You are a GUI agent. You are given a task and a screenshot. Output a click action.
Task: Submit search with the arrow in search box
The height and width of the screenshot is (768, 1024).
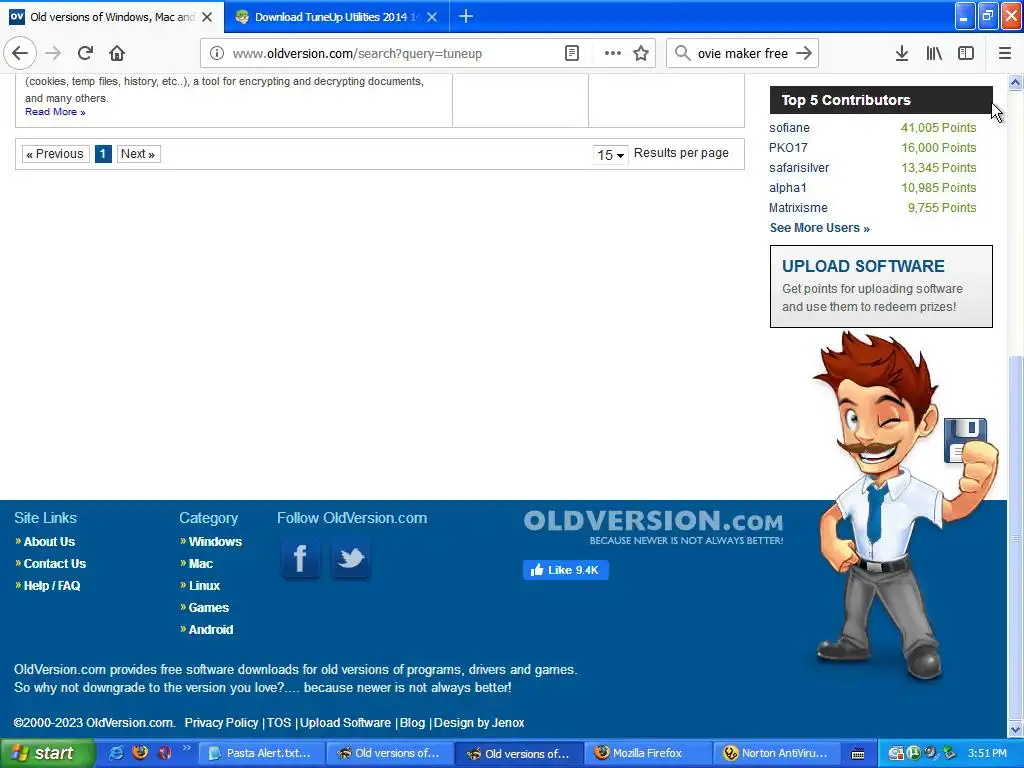coord(804,53)
